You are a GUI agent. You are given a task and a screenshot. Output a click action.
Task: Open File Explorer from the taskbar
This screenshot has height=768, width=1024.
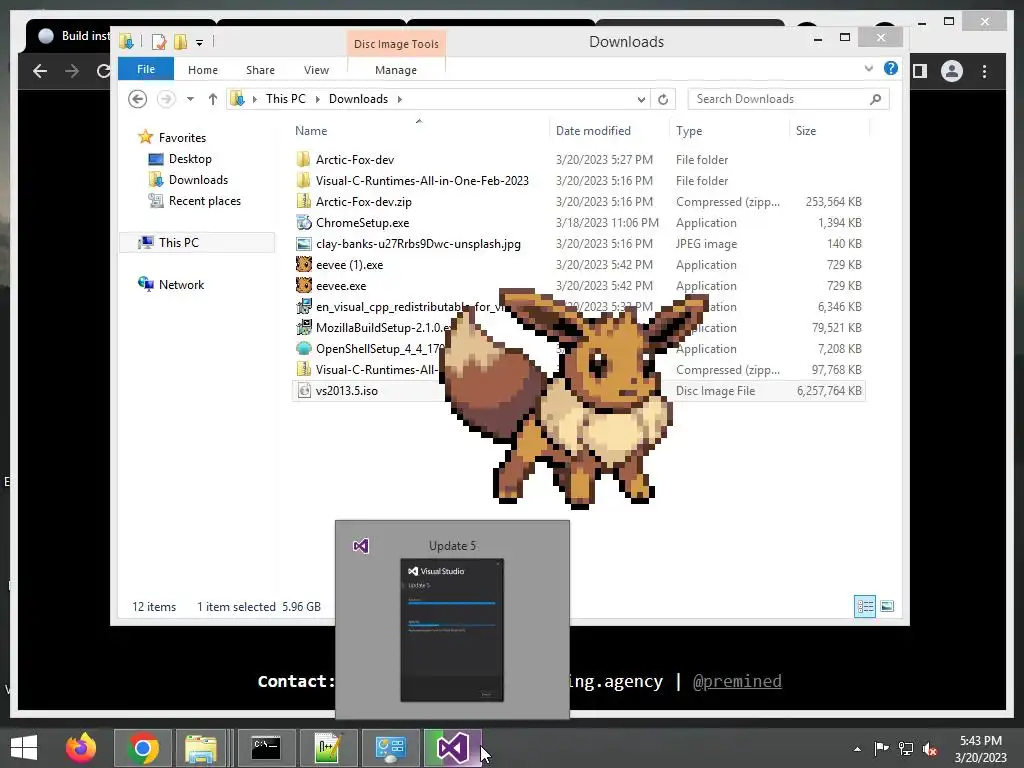pos(202,748)
